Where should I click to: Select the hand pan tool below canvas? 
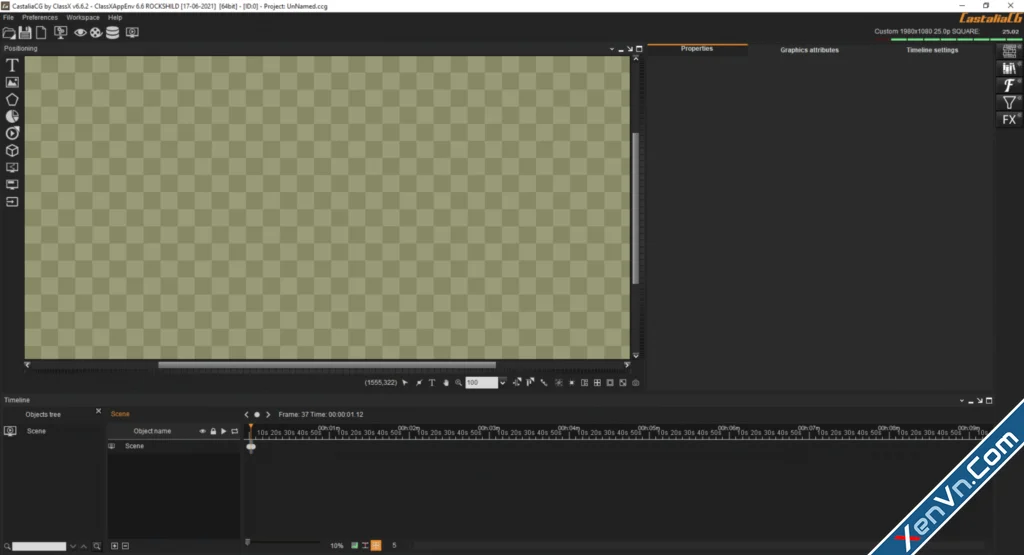click(445, 383)
